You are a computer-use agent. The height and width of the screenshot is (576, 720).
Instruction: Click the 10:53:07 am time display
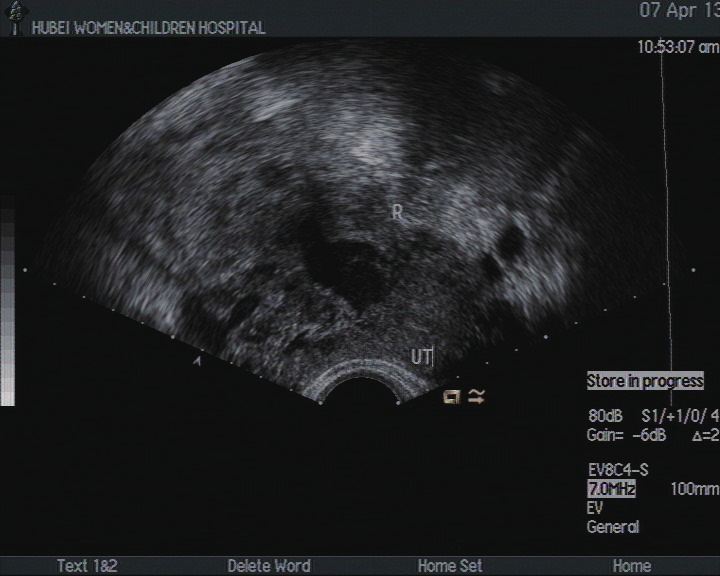click(x=677, y=47)
